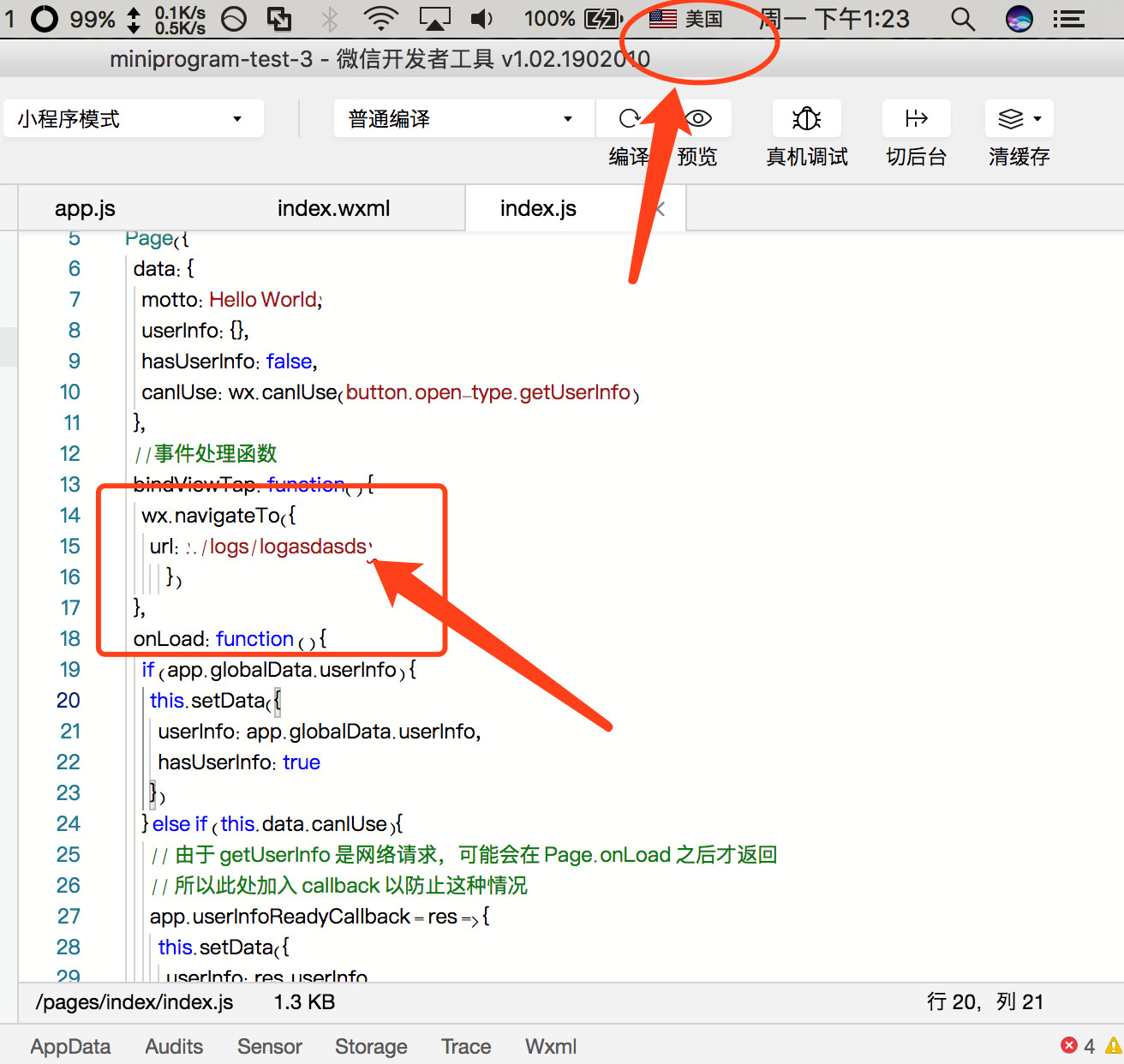The width and height of the screenshot is (1124, 1064).
Task: Click the 编译 label
Action: (629, 157)
